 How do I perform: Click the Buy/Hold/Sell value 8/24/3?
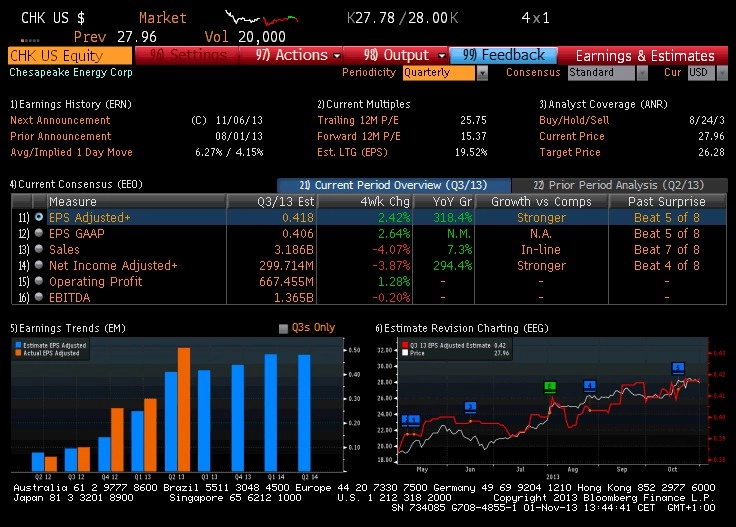[x=706, y=120]
